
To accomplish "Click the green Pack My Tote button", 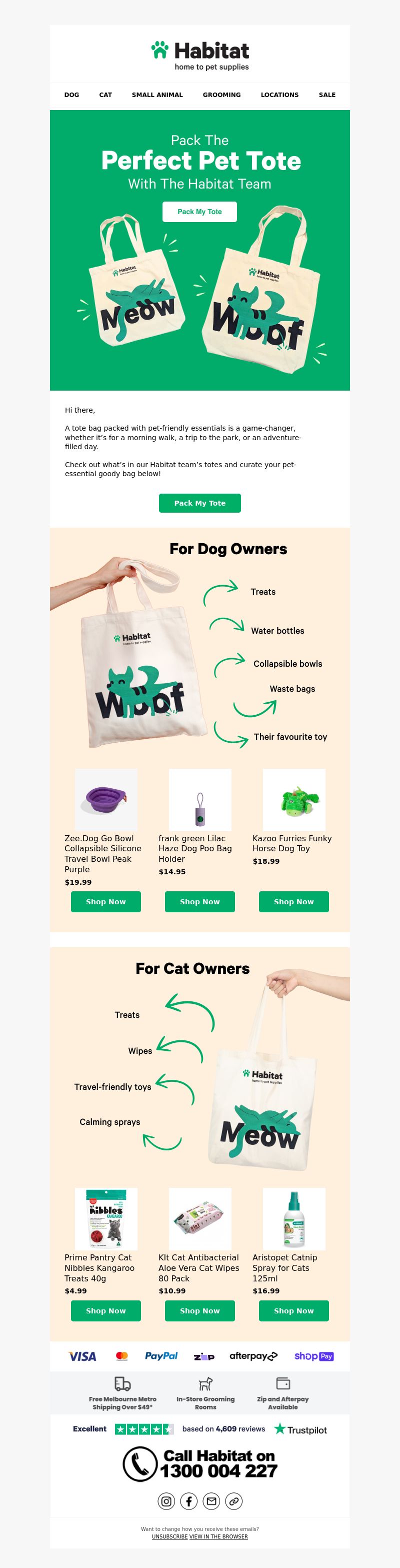I will coord(199,503).
